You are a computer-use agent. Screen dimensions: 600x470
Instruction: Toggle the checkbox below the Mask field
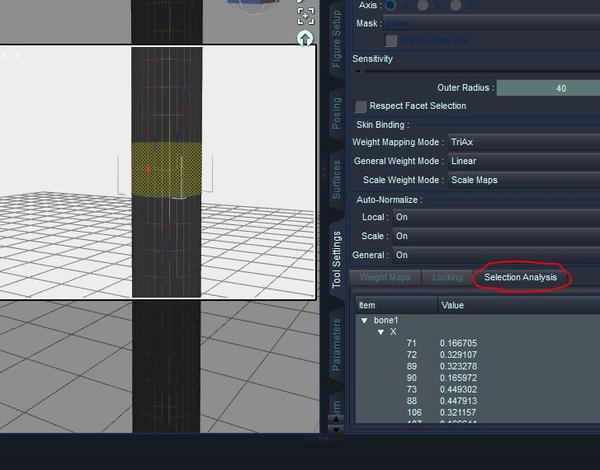391,41
